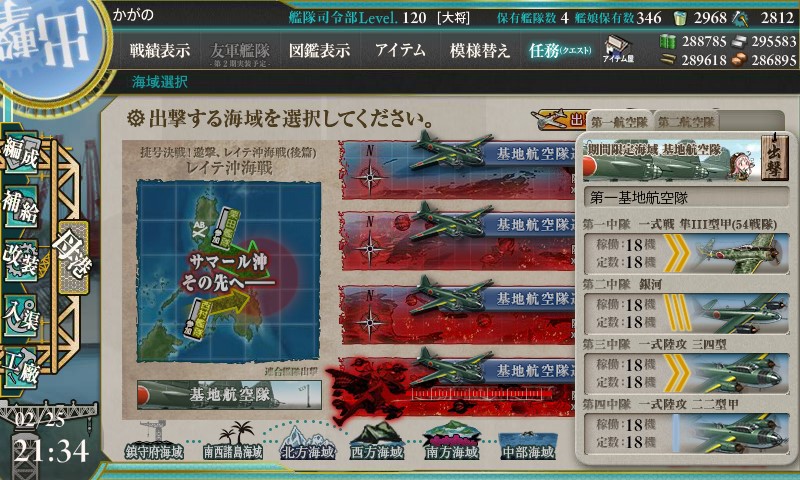800x480 pixels.
Task: Select the 南西諸島海域 area icon
Action: (233, 442)
